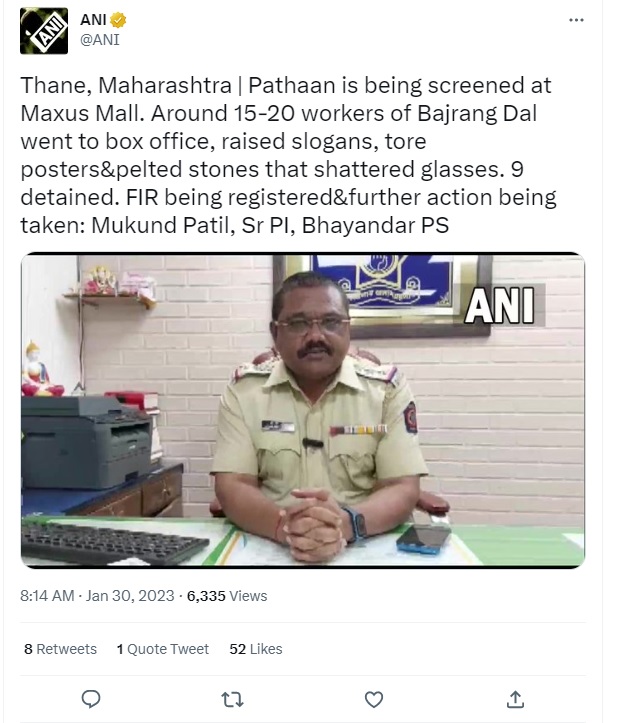The width and height of the screenshot is (627, 723).
Task: Play the police officer video thumbnail
Action: pyautogui.click(x=303, y=410)
